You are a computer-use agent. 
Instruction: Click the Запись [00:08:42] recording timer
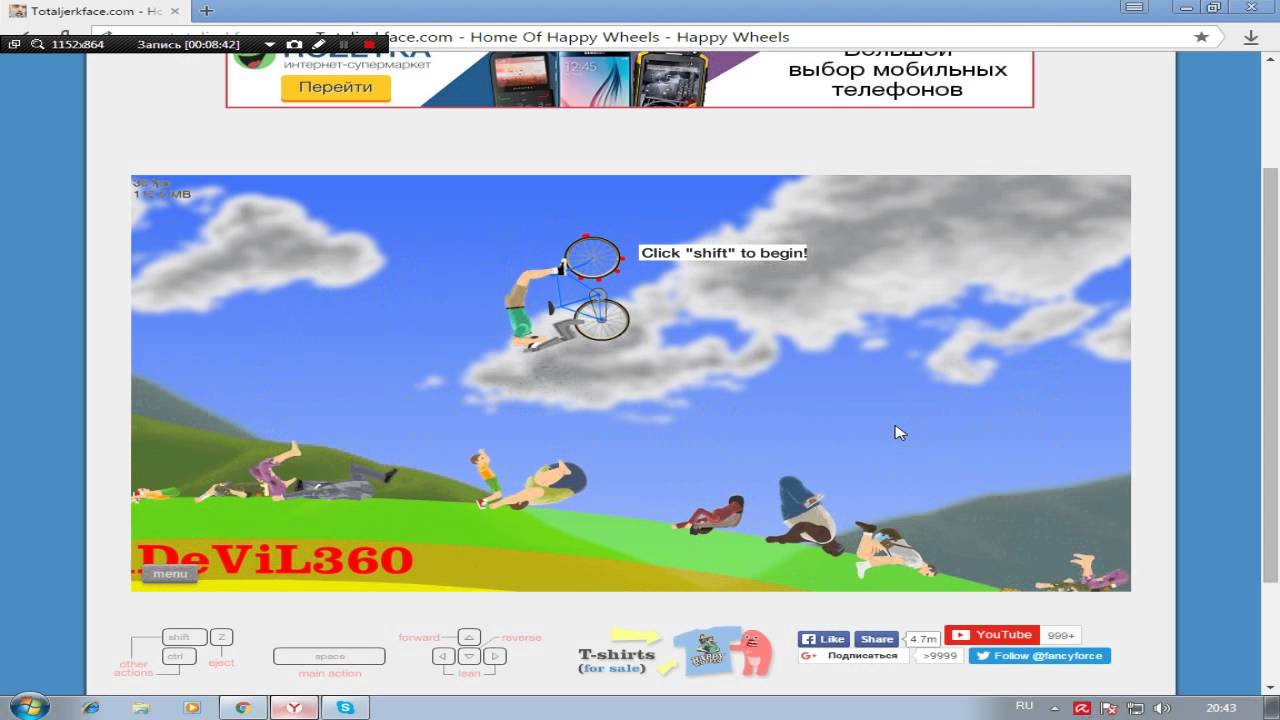[x=188, y=45]
